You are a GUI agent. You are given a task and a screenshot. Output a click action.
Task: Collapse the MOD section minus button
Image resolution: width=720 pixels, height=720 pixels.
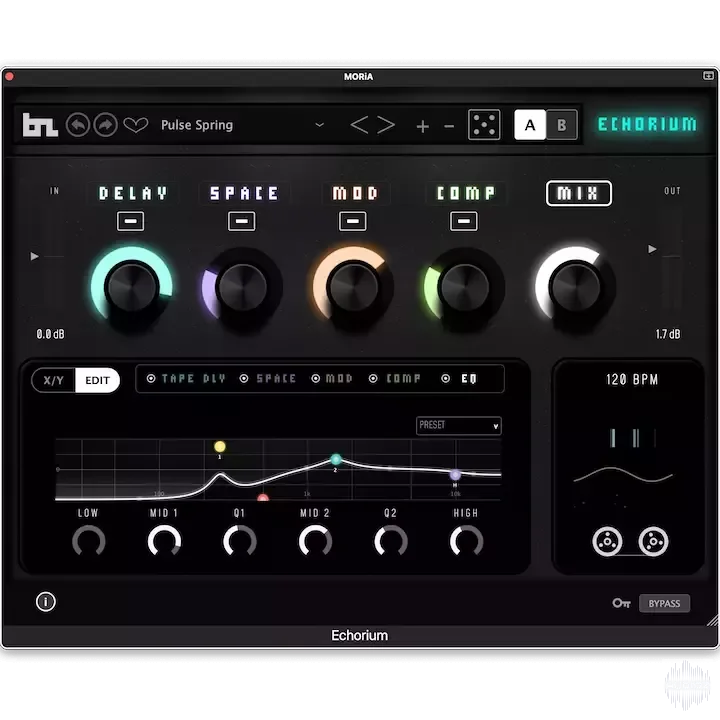coord(353,221)
